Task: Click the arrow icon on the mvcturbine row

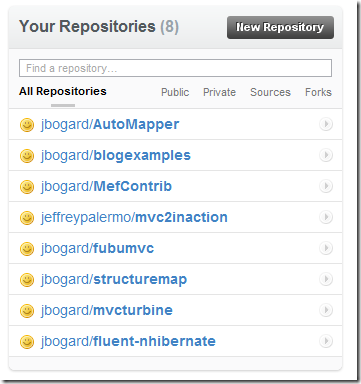Action: 326,310
